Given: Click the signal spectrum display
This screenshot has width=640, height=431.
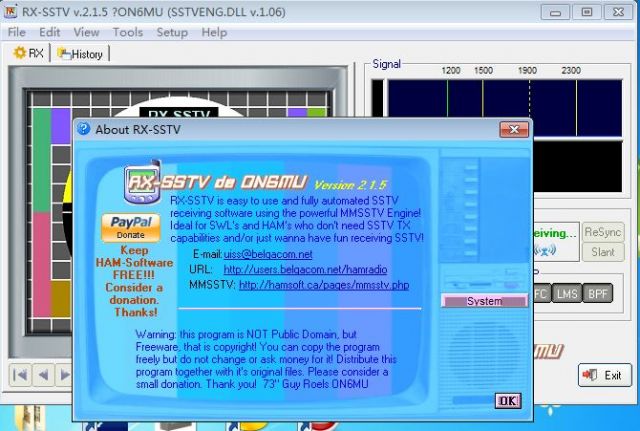Looking at the screenshot, I should 504,108.
